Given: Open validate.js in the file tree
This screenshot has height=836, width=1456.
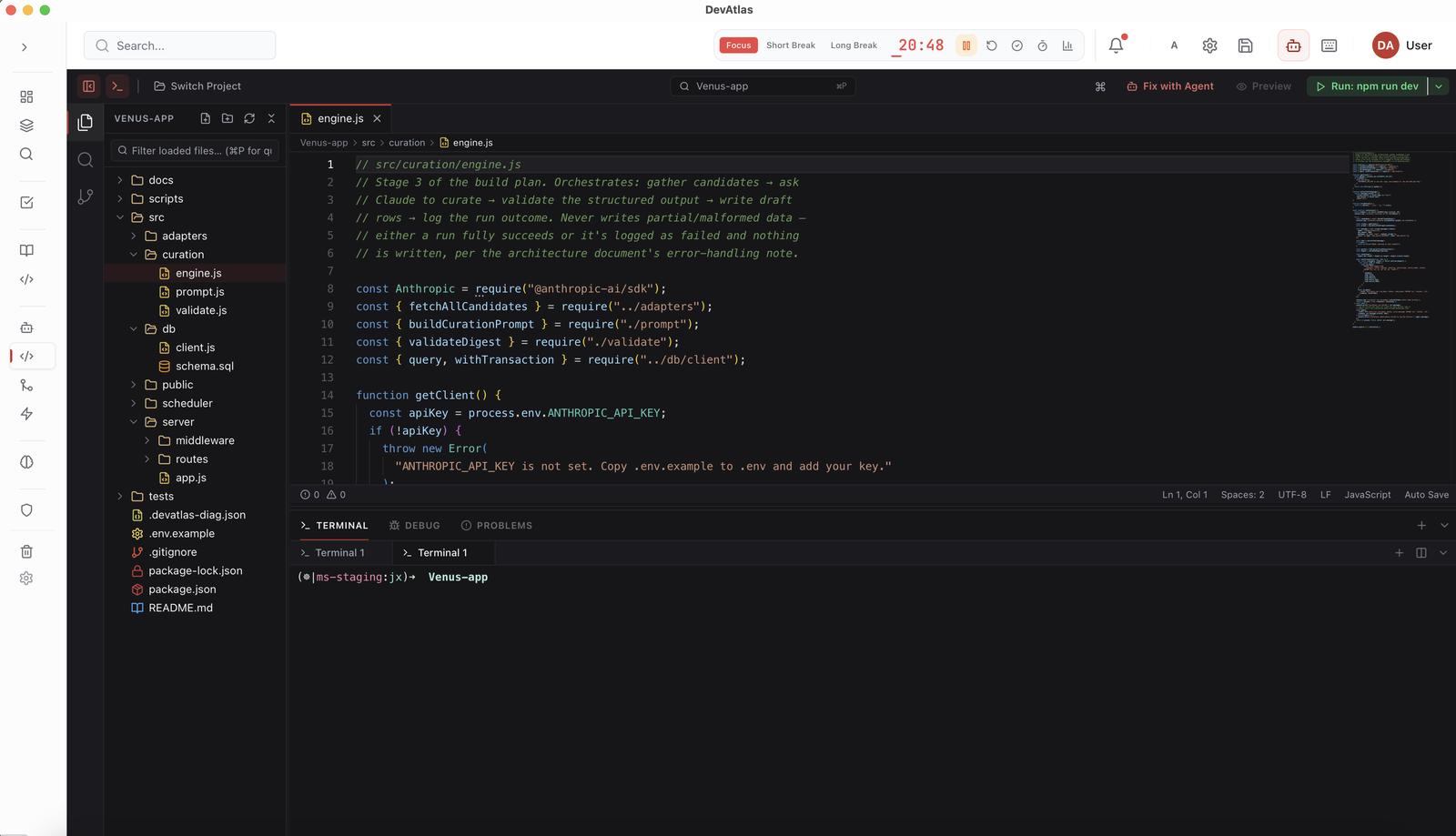Looking at the screenshot, I should [x=201, y=310].
